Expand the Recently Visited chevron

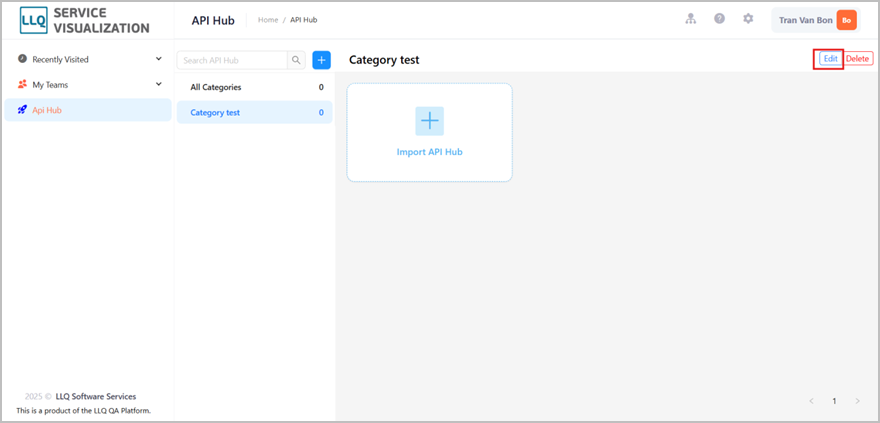(159, 58)
